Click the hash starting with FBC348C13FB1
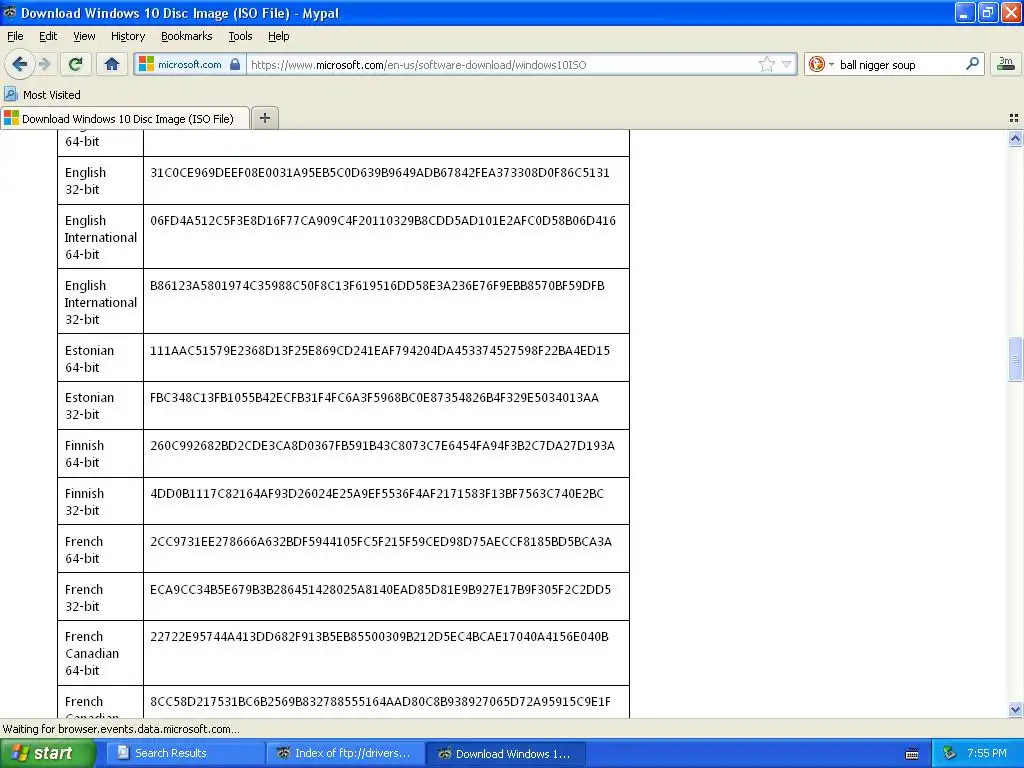This screenshot has width=1024, height=768. pos(374,398)
